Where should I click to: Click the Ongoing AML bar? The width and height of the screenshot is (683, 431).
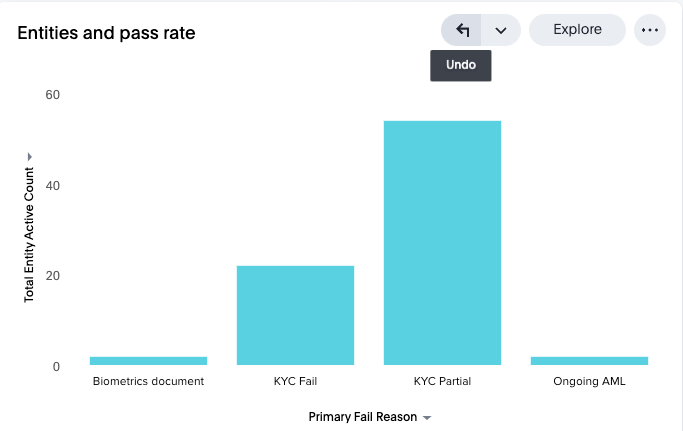coord(589,360)
